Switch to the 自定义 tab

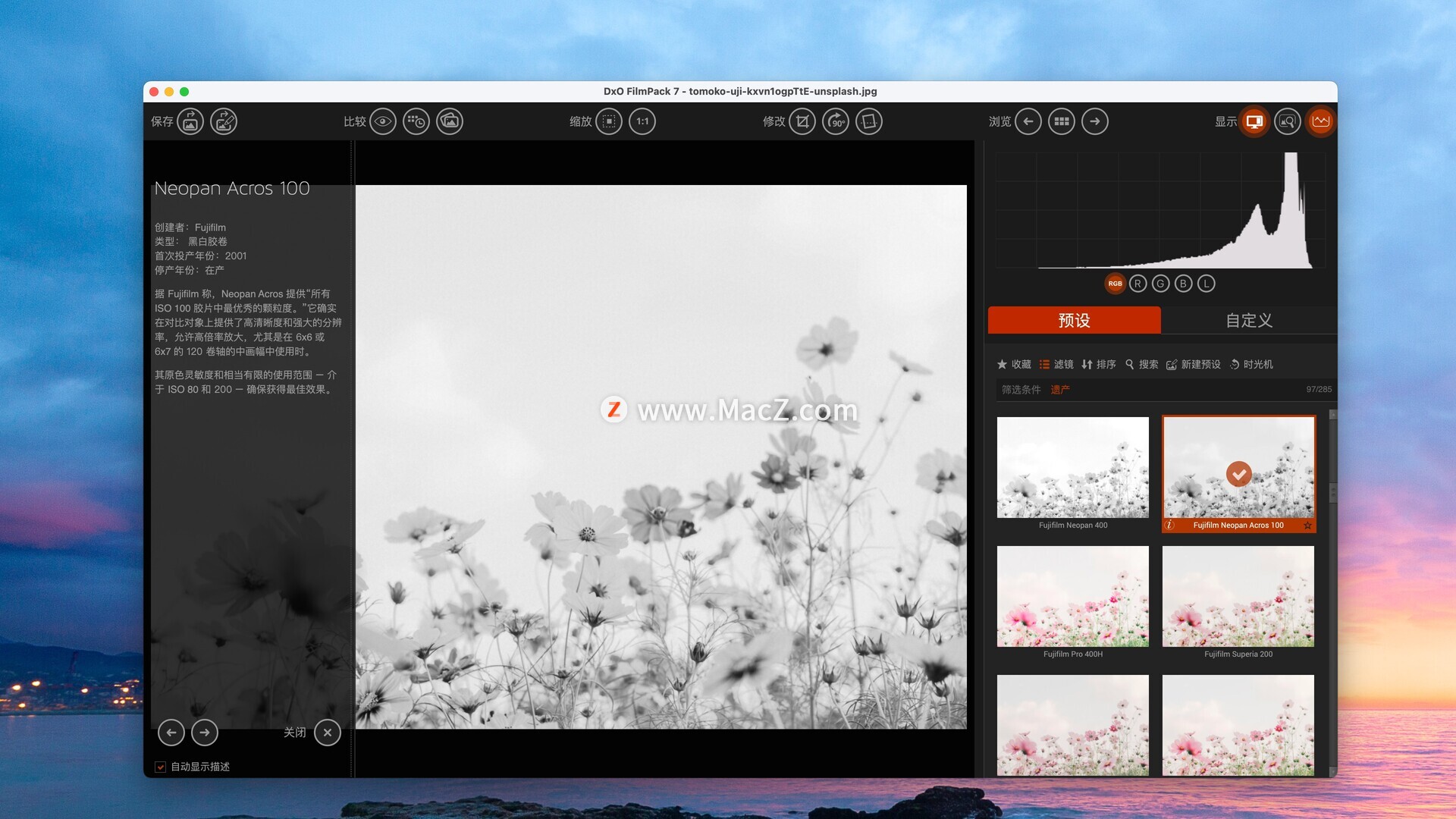pyautogui.click(x=1249, y=320)
